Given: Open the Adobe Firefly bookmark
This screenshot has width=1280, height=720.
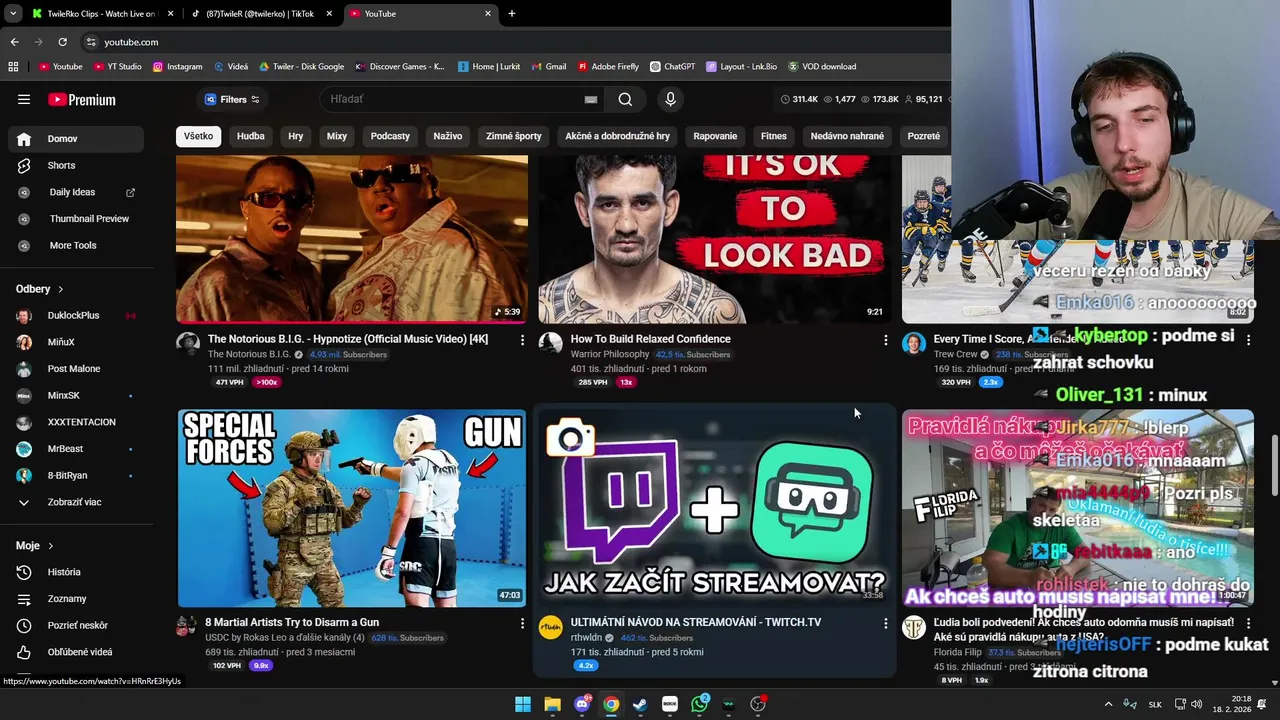Looking at the screenshot, I should pos(608,67).
